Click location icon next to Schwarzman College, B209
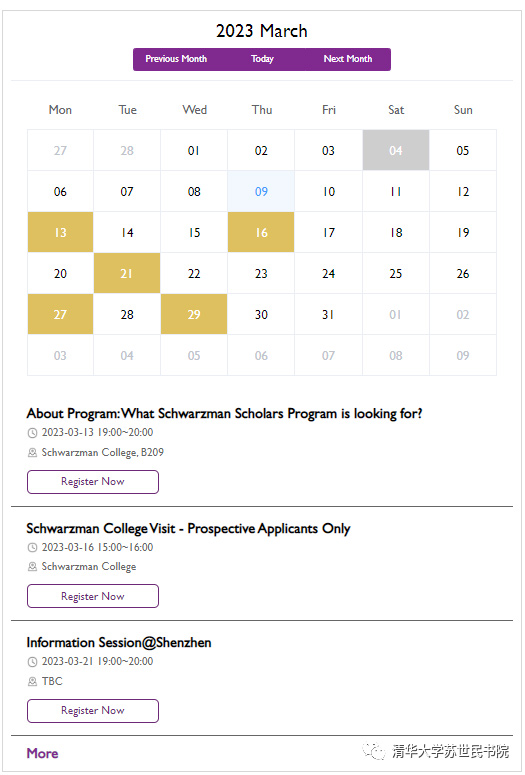Image resolution: width=525 pixels, height=775 pixels. (x=32, y=453)
